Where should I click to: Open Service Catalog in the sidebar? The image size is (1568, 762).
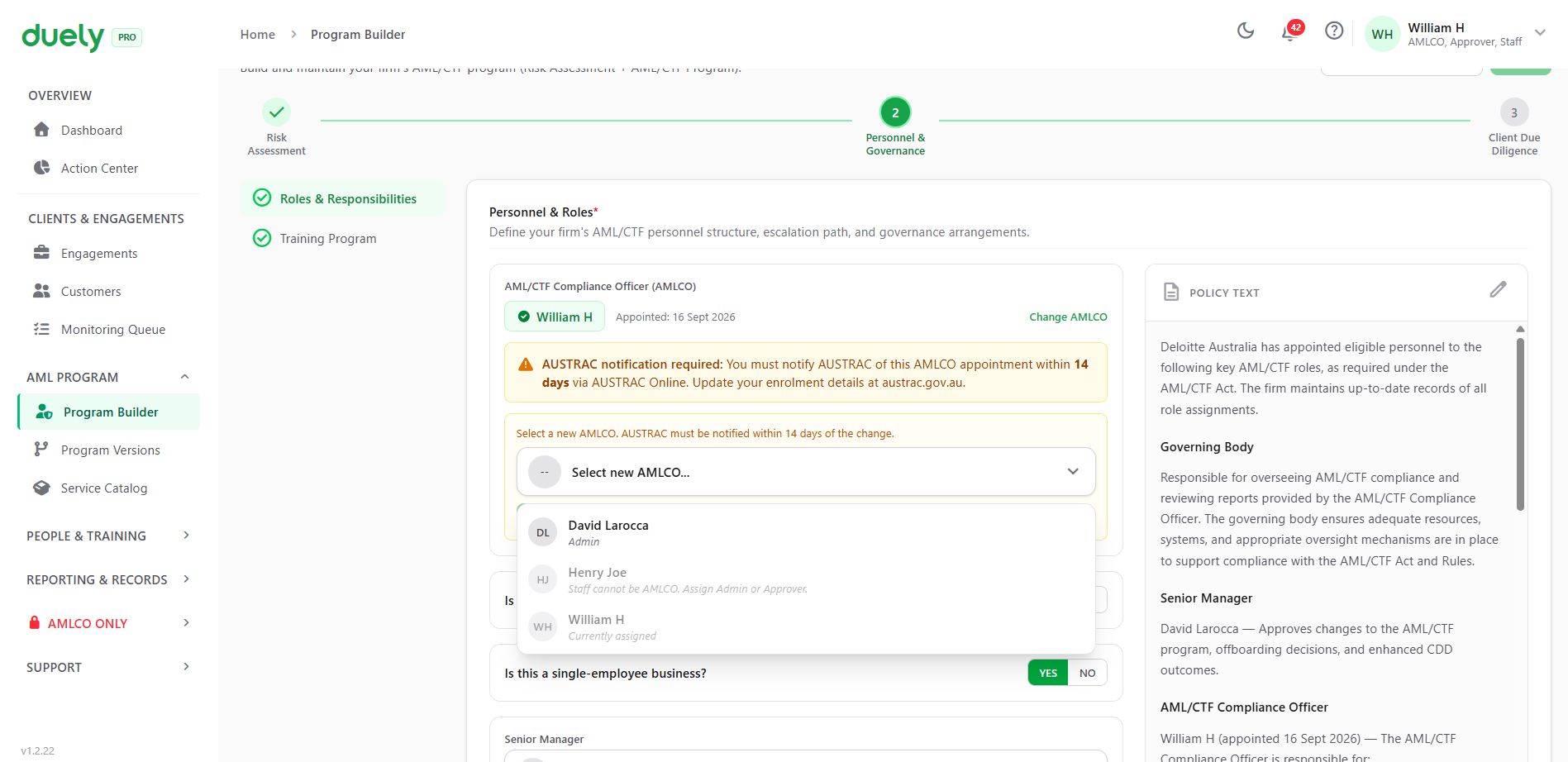(108, 488)
